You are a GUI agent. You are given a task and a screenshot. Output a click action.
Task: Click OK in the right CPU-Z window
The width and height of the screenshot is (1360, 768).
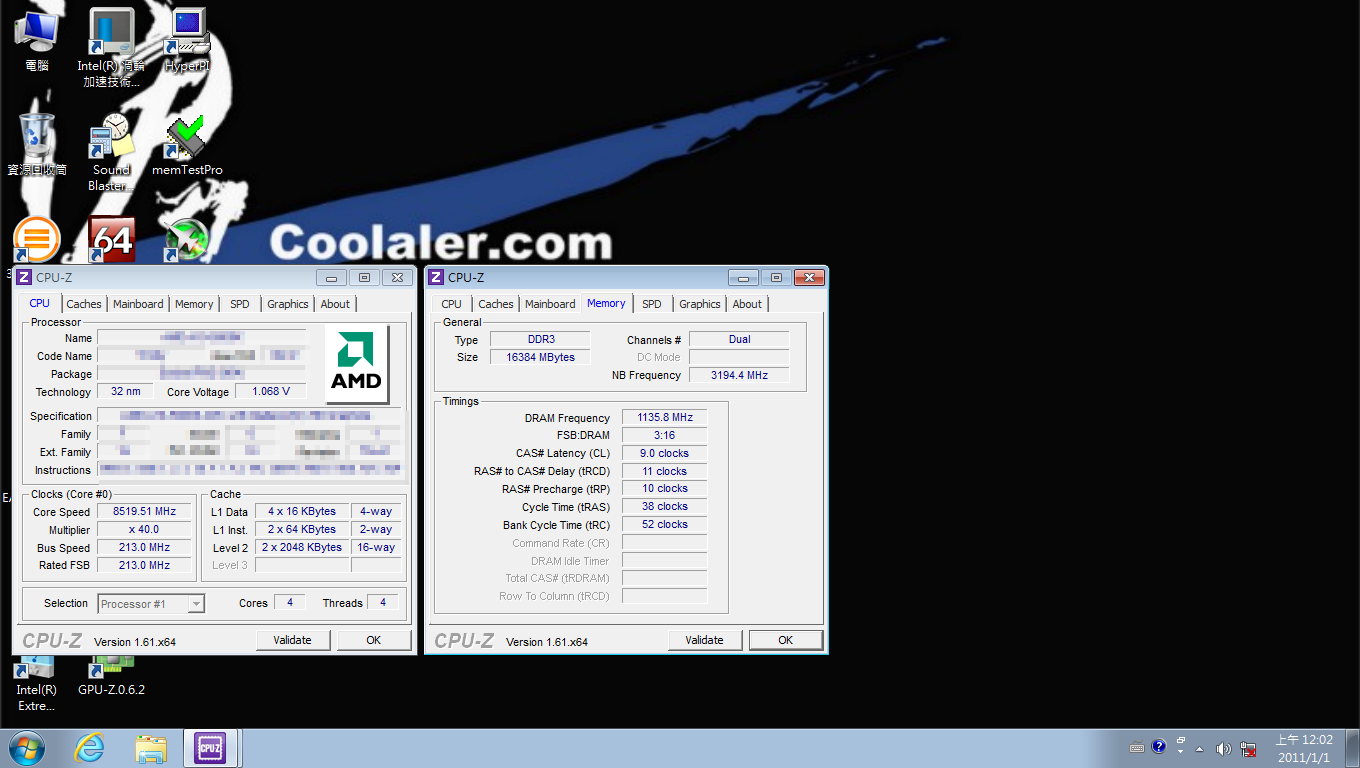point(786,640)
